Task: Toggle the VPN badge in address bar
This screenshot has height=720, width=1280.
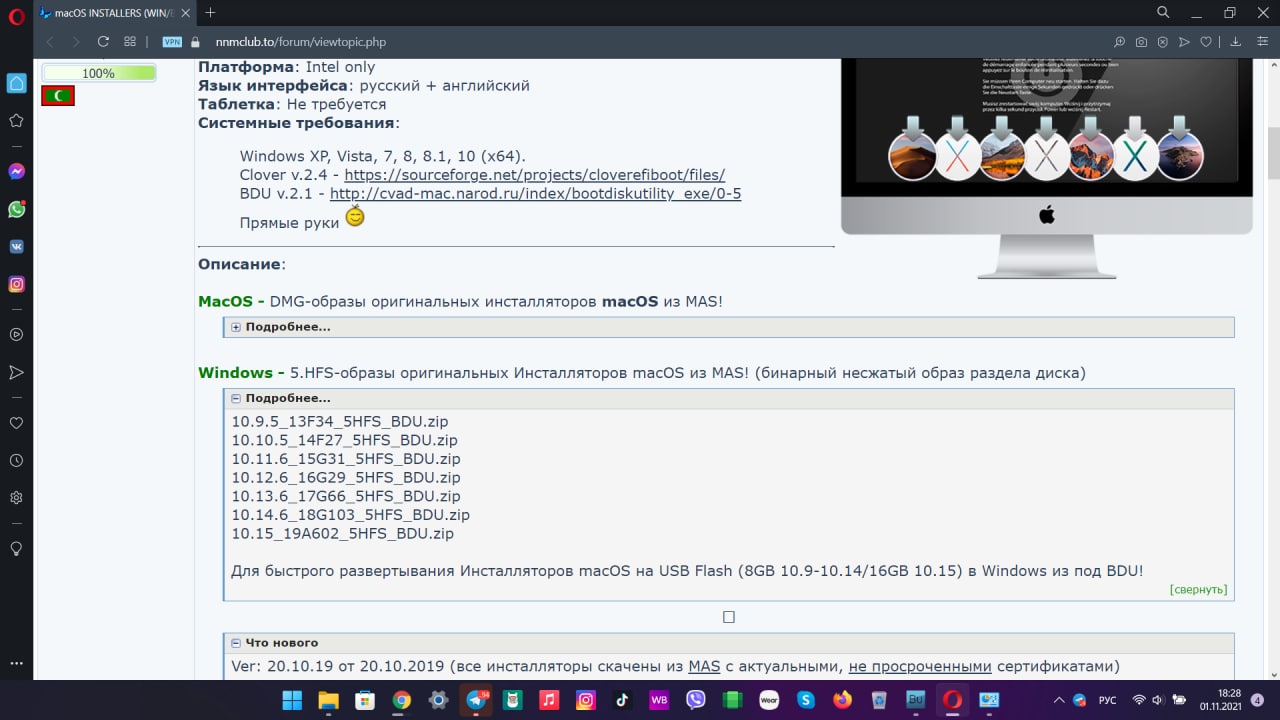Action: (172, 42)
